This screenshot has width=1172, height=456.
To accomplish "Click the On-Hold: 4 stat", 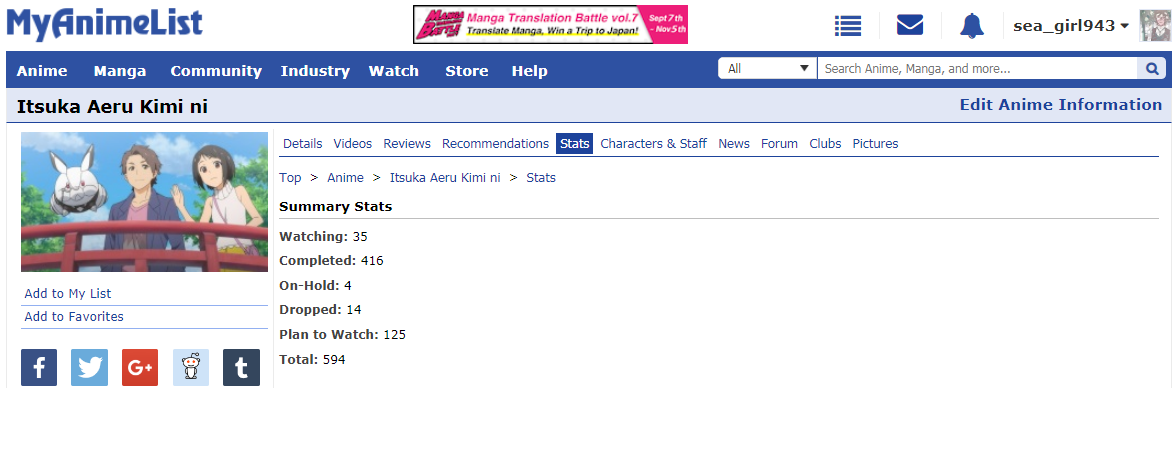I will 315,286.
